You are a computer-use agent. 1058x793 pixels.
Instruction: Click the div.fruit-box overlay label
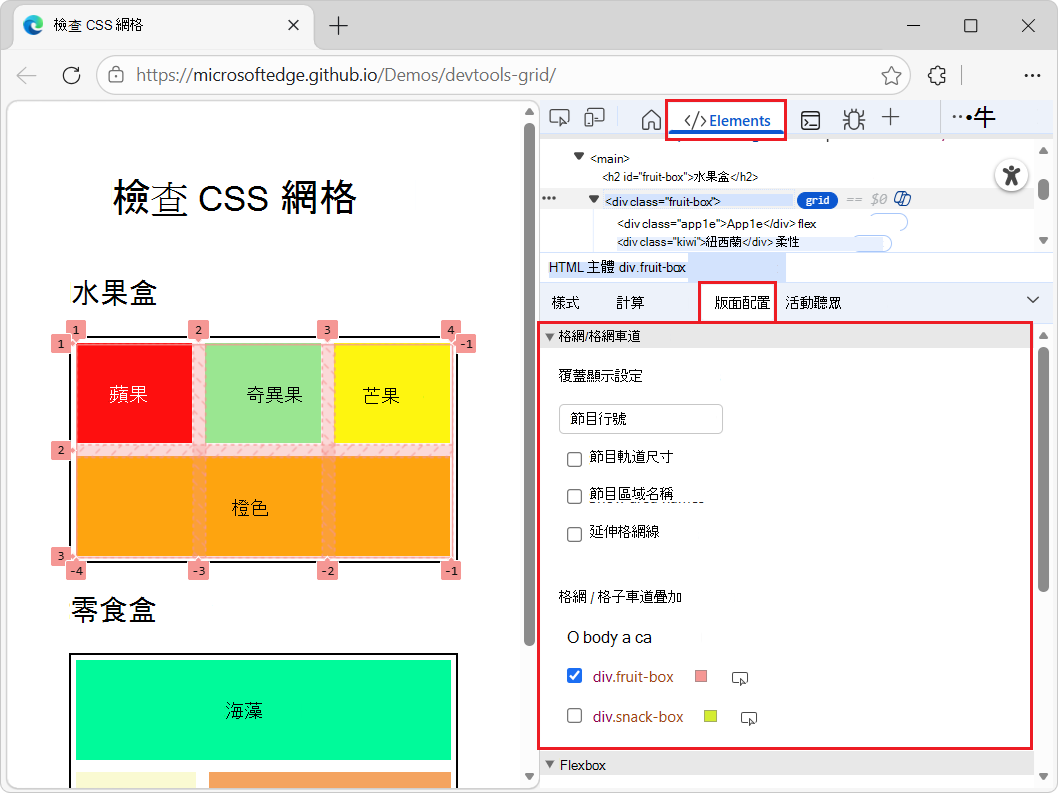633,677
